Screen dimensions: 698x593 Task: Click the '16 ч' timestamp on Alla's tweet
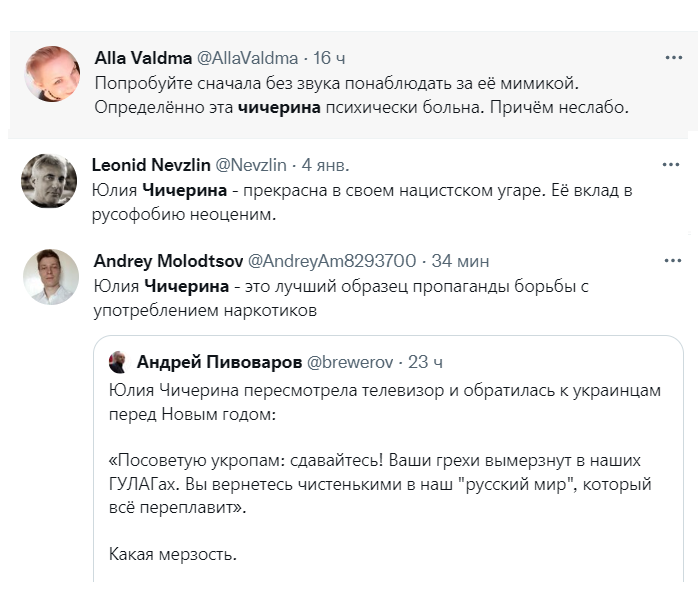[x=329, y=59]
